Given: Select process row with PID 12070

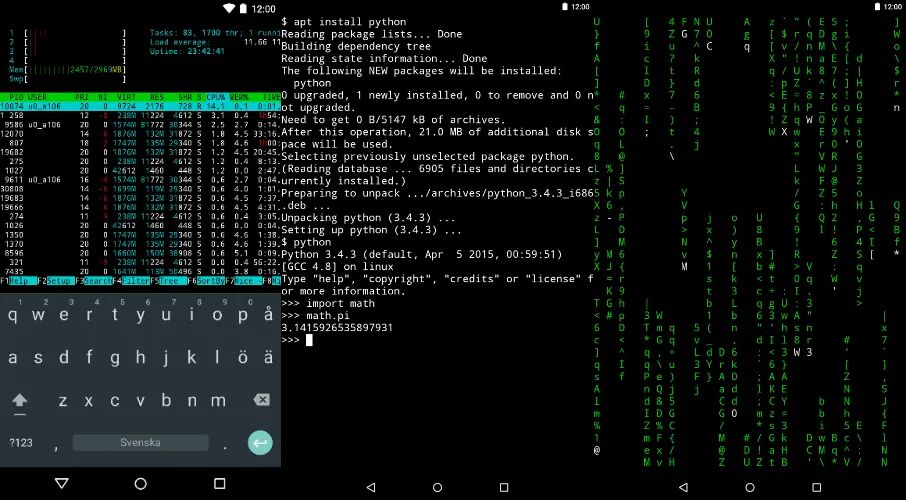Looking at the screenshot, I should click(x=140, y=134).
